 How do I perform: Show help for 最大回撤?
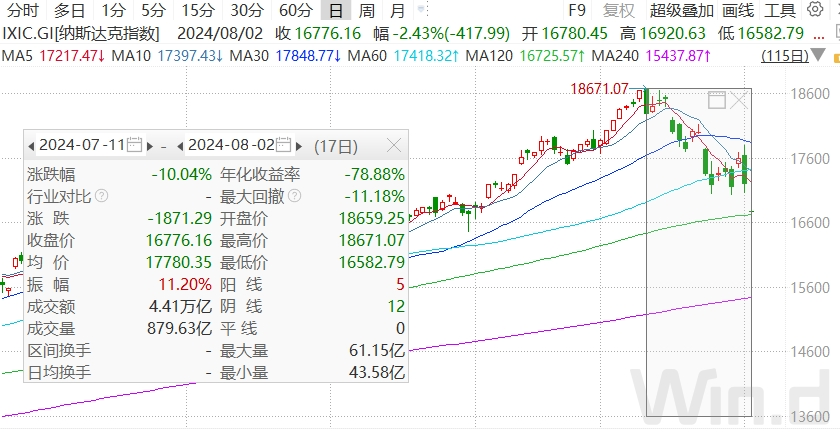[x=294, y=196]
